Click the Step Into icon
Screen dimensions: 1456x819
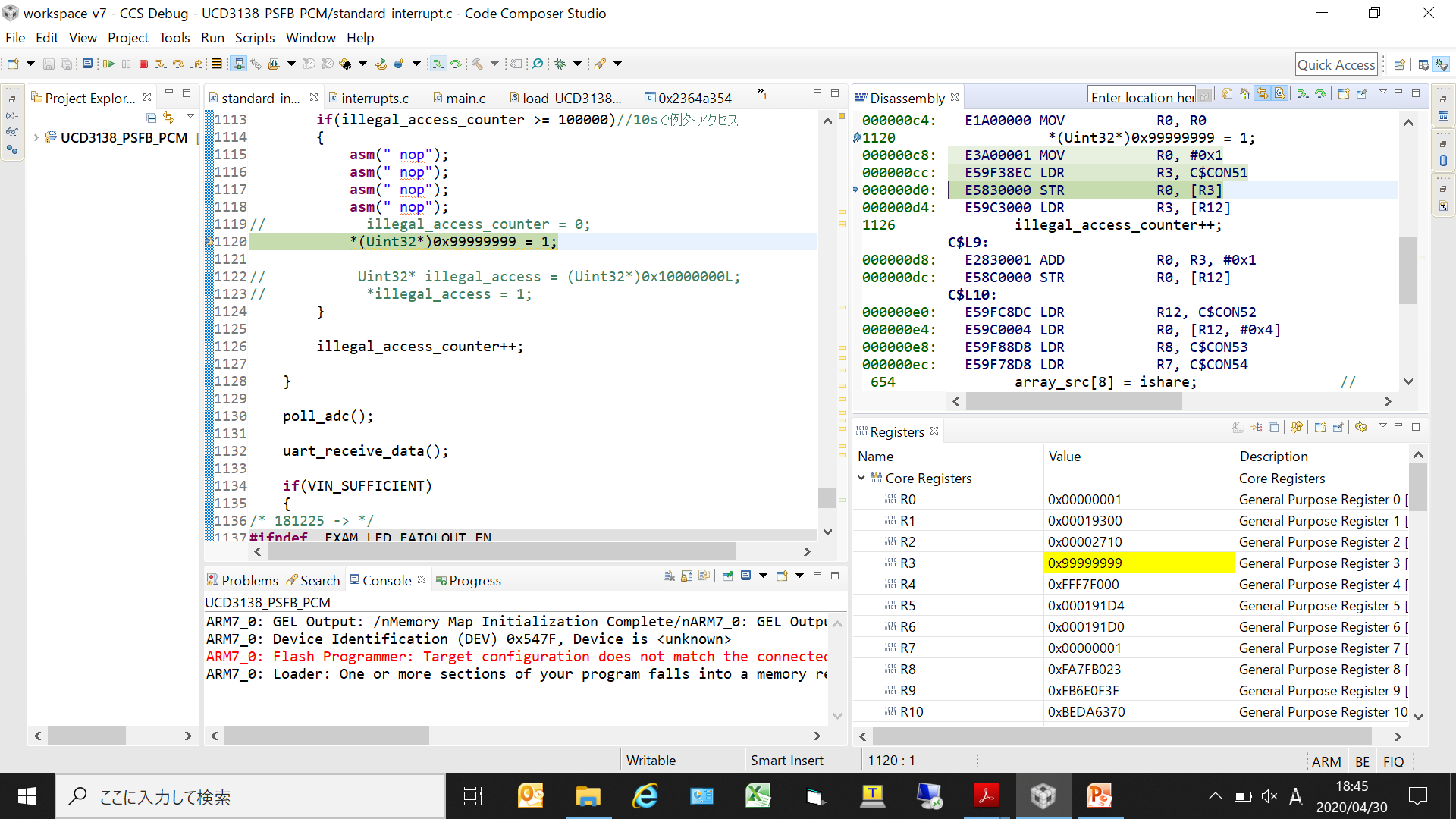[161, 64]
